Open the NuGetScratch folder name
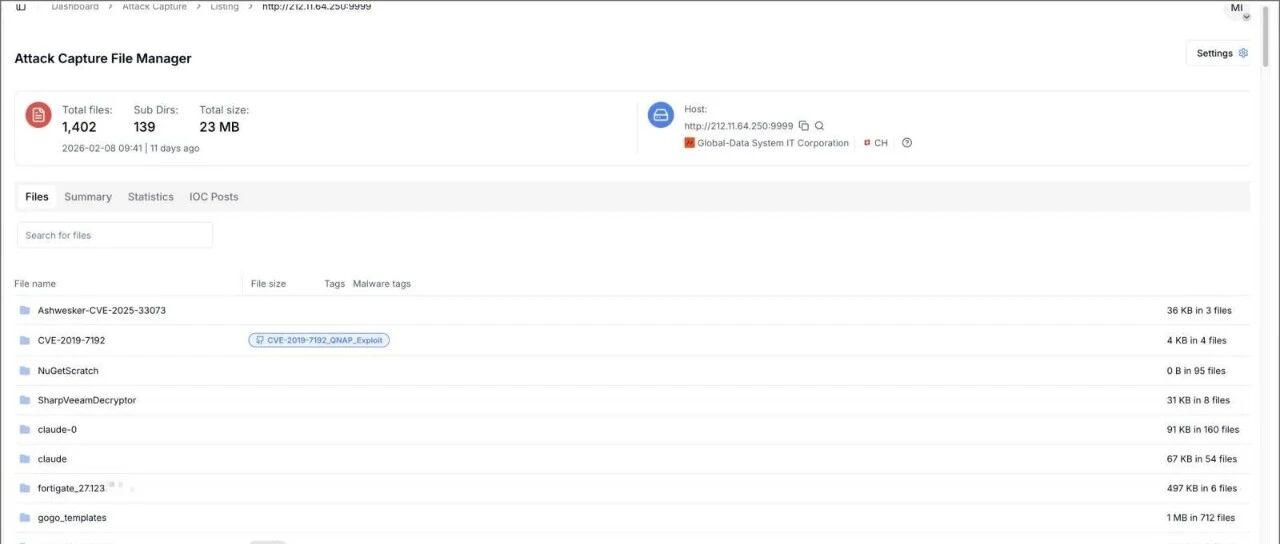The height and width of the screenshot is (544, 1280). pos(68,370)
